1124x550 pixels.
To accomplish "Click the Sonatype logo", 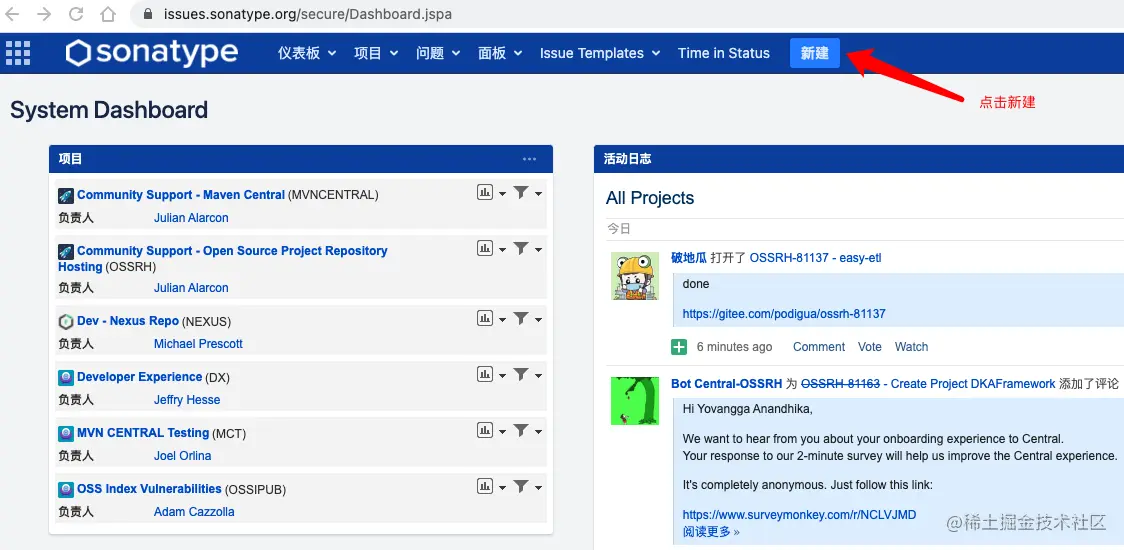I will (152, 53).
